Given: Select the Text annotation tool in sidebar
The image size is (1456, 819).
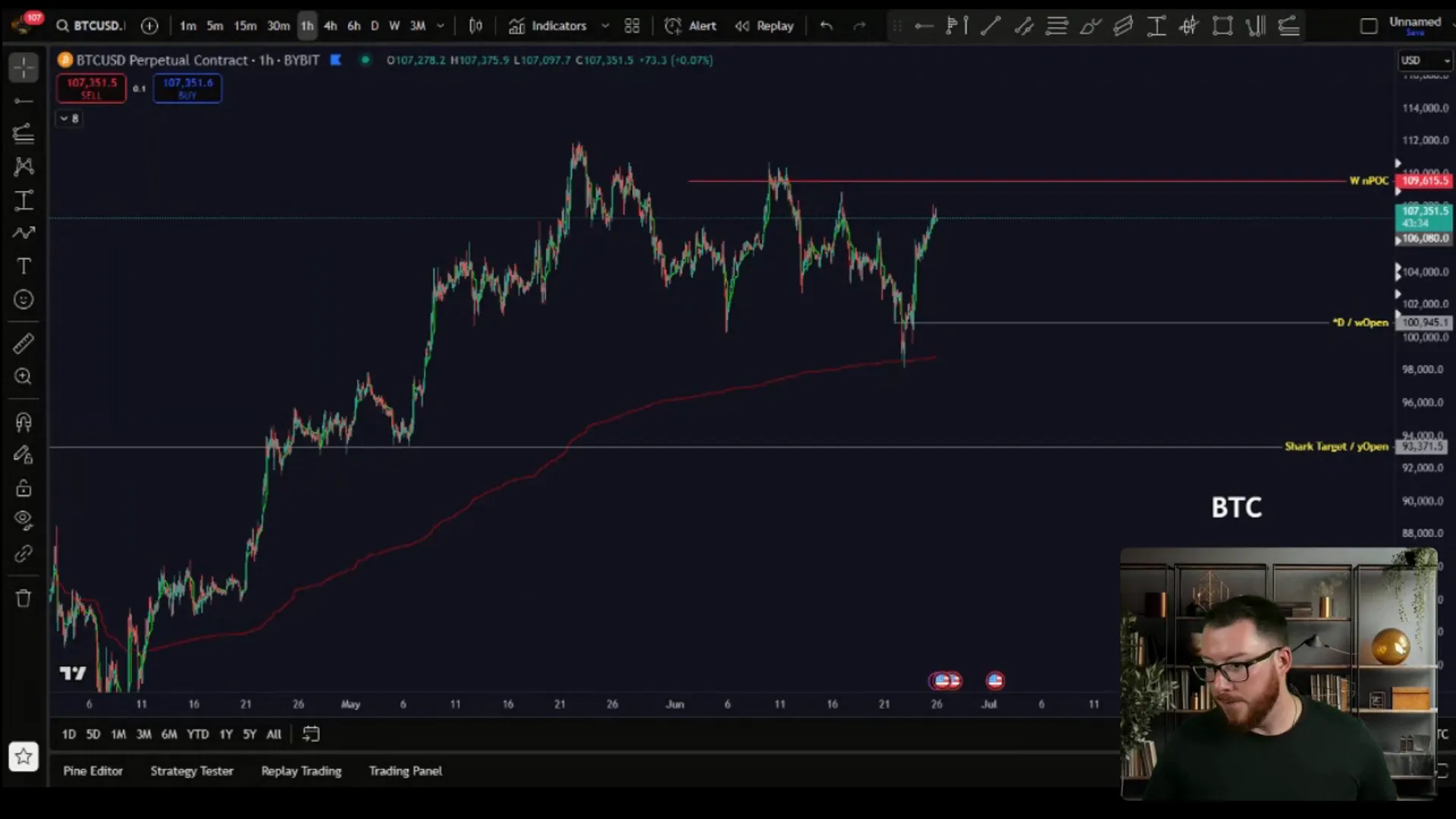Looking at the screenshot, I should click(x=24, y=266).
